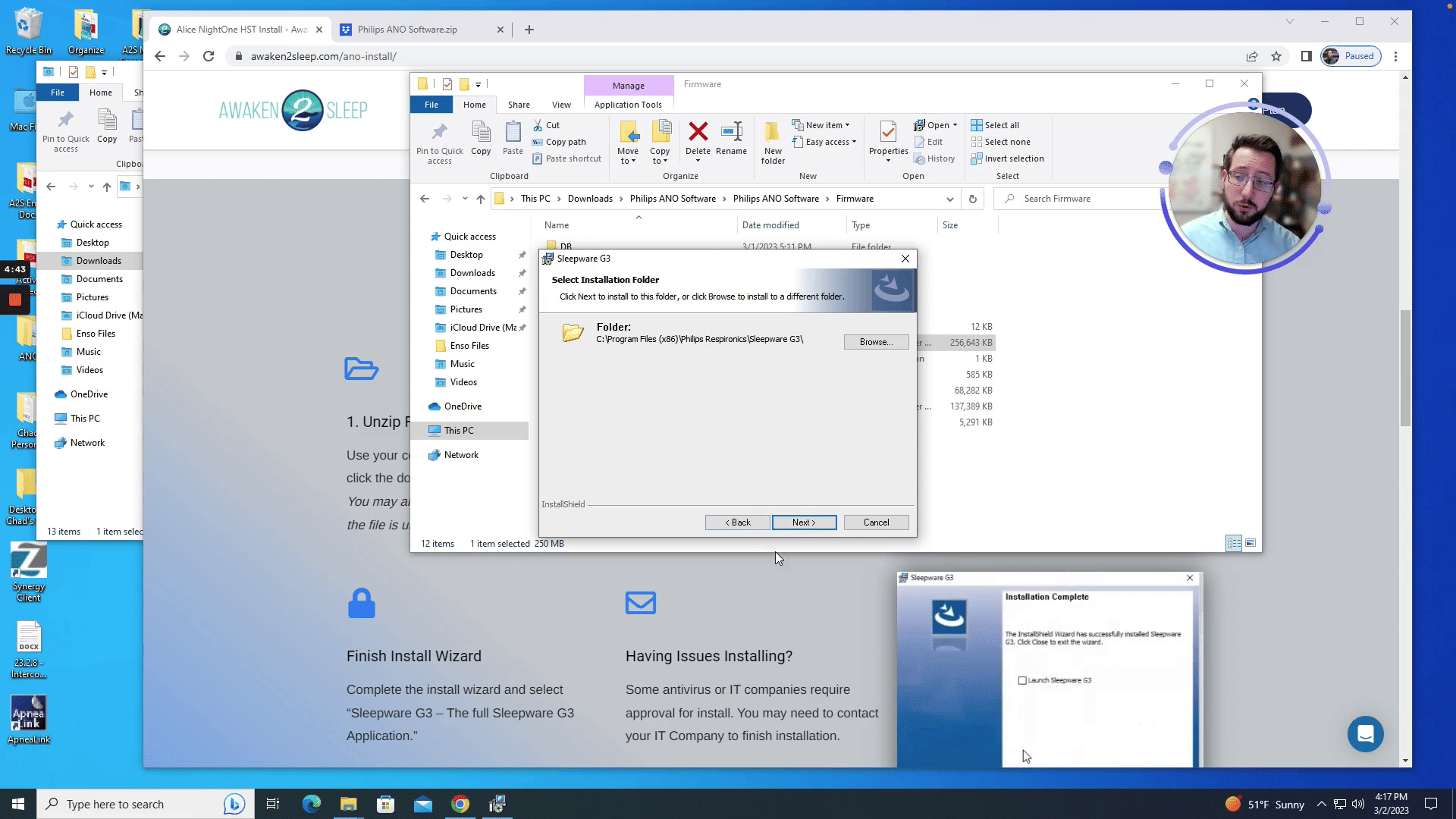Expand the New item dropdown
Screen dimensions: 1456x819
coord(827,125)
